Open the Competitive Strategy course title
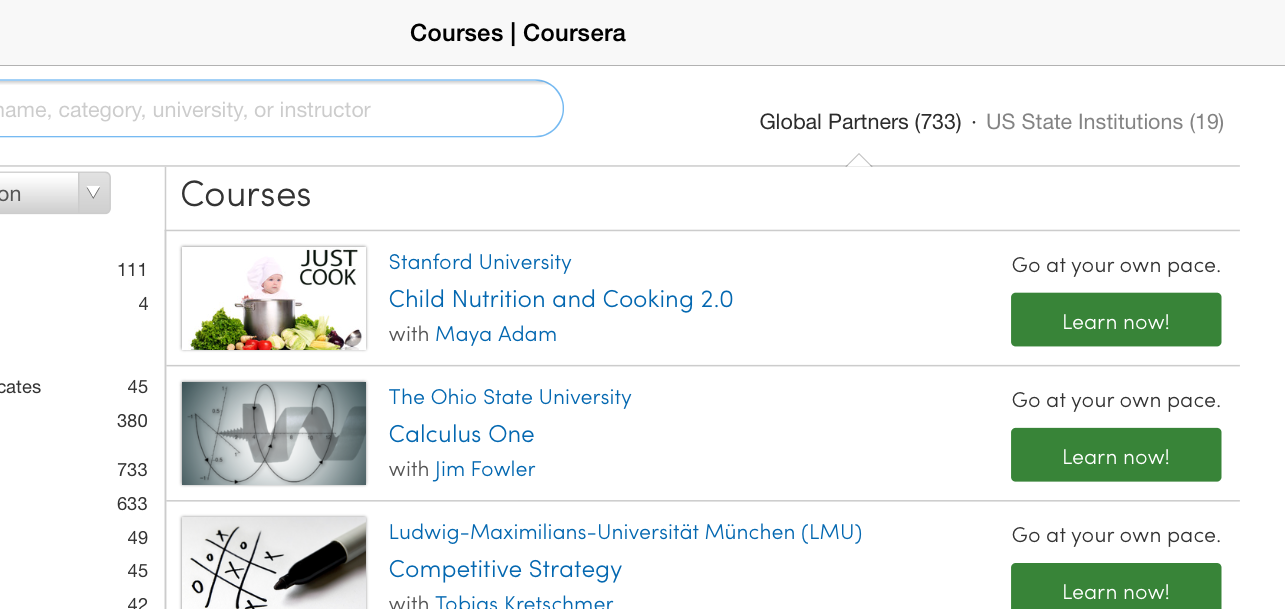 [x=505, y=569]
